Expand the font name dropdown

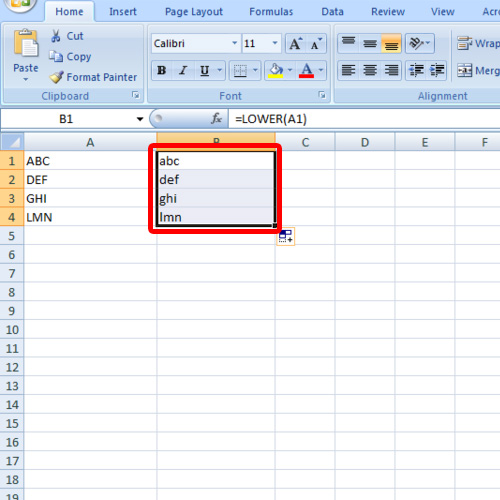(235, 43)
